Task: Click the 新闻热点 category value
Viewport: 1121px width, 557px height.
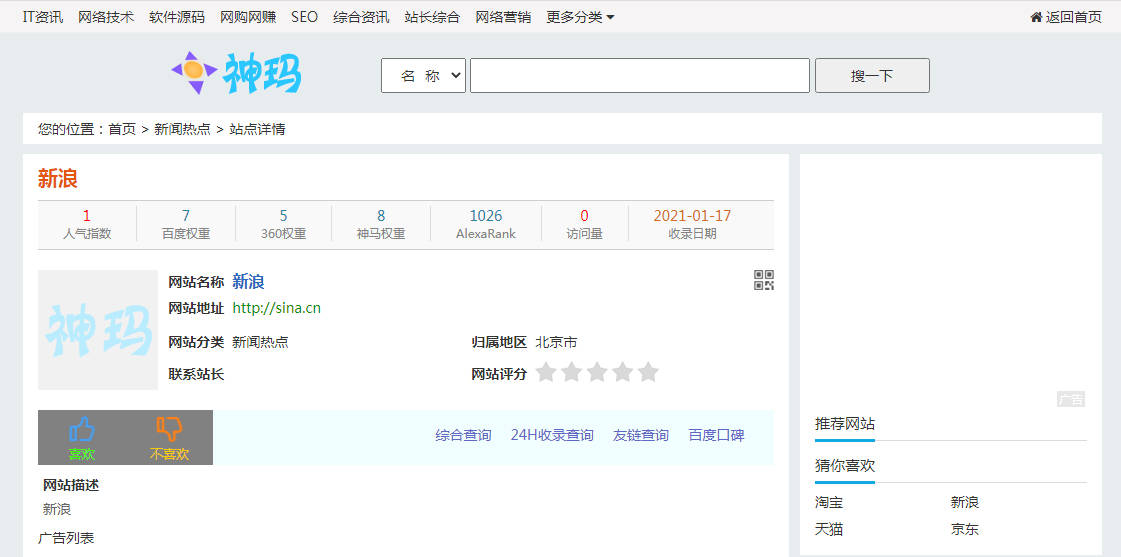Action: tap(260, 342)
